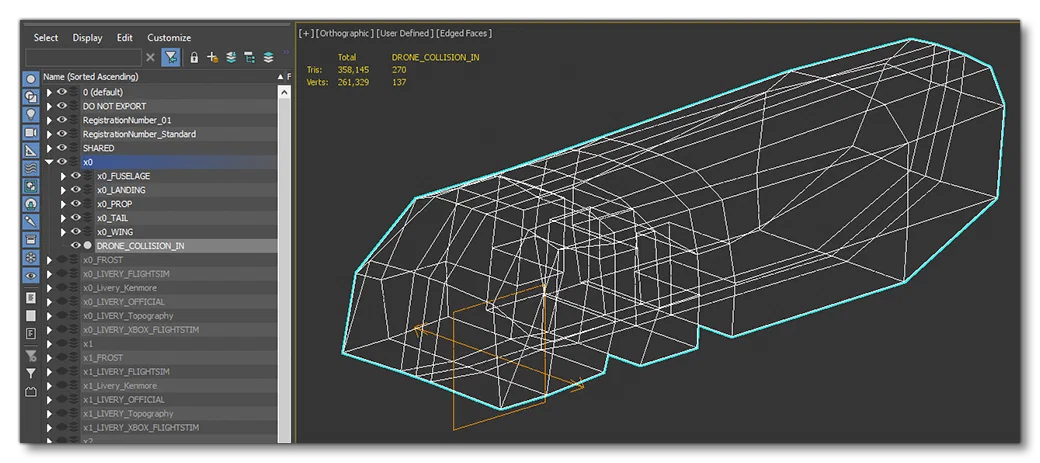Screen dimensions: 1040x463
Task: Click the bottom container sidebar icon
Action: point(31,392)
